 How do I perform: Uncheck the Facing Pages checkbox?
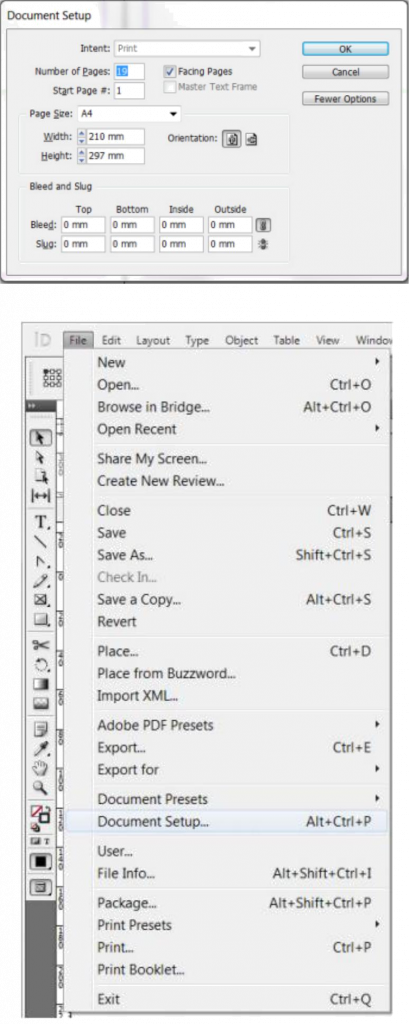pyautogui.click(x=169, y=71)
